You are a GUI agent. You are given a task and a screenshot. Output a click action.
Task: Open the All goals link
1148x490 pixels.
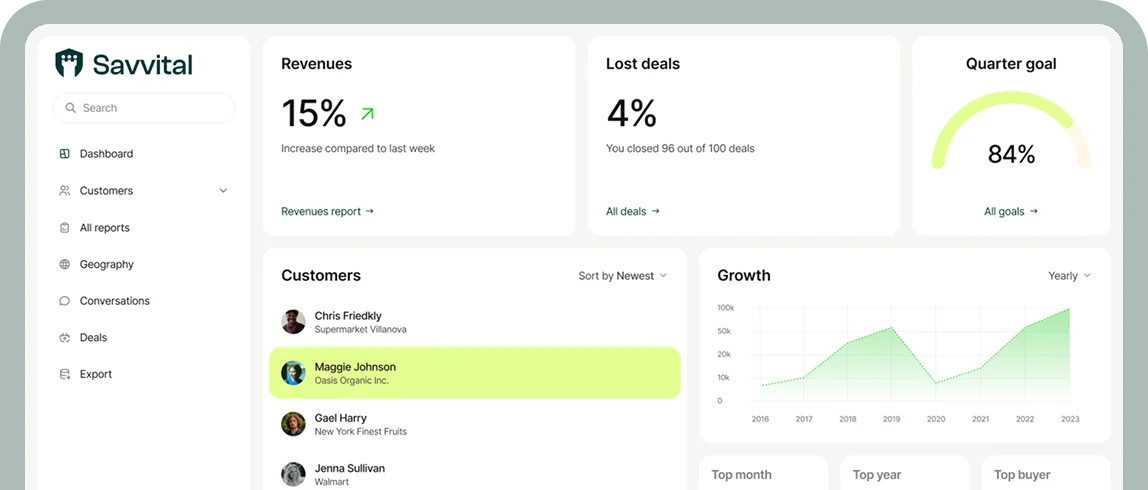[x=1010, y=212]
